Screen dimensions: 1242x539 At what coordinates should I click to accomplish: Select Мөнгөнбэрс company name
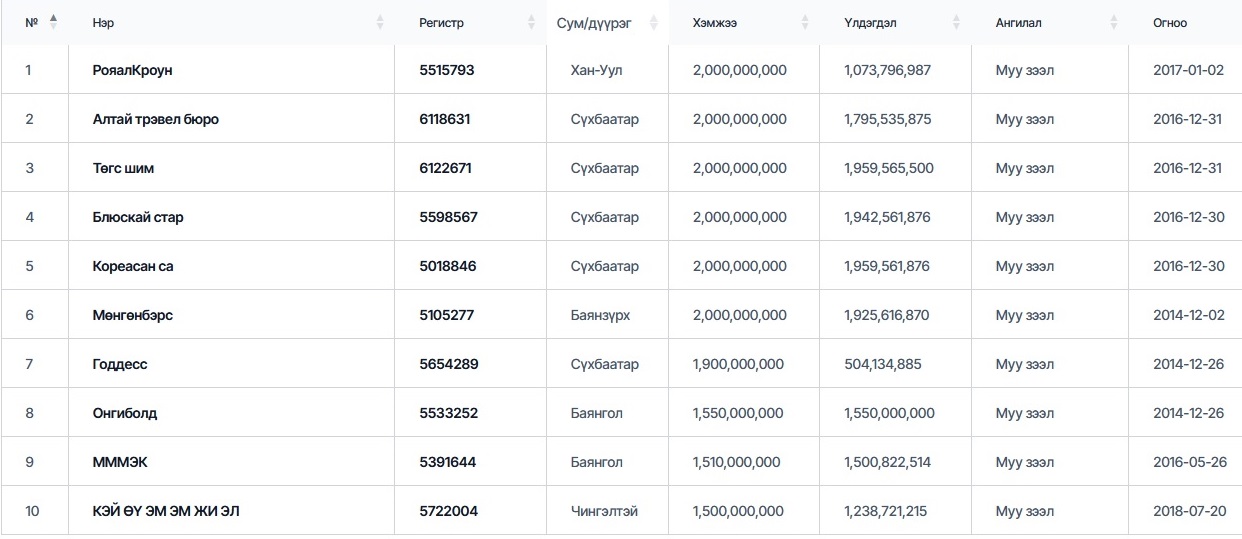[133, 315]
